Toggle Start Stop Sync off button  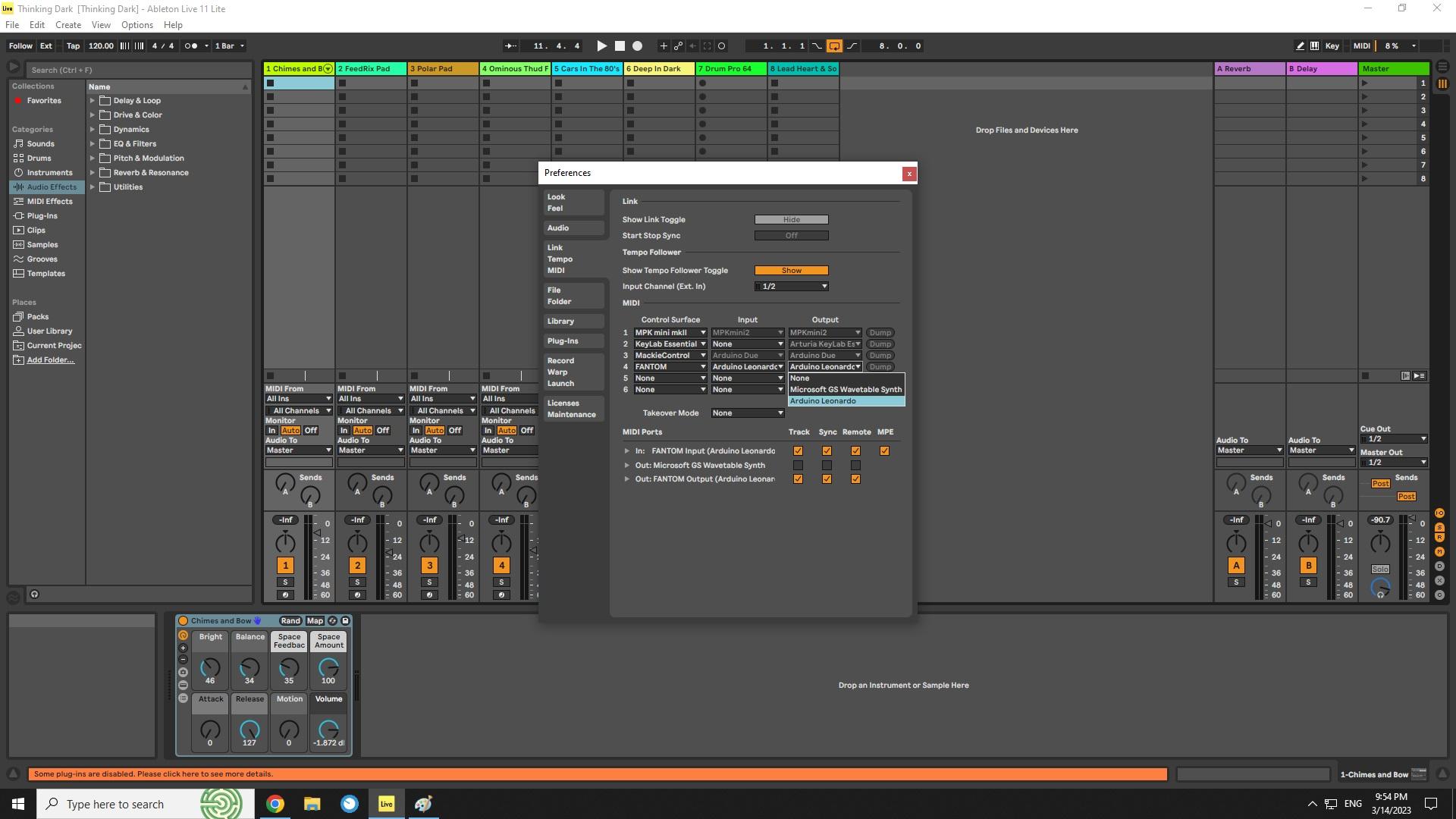791,235
